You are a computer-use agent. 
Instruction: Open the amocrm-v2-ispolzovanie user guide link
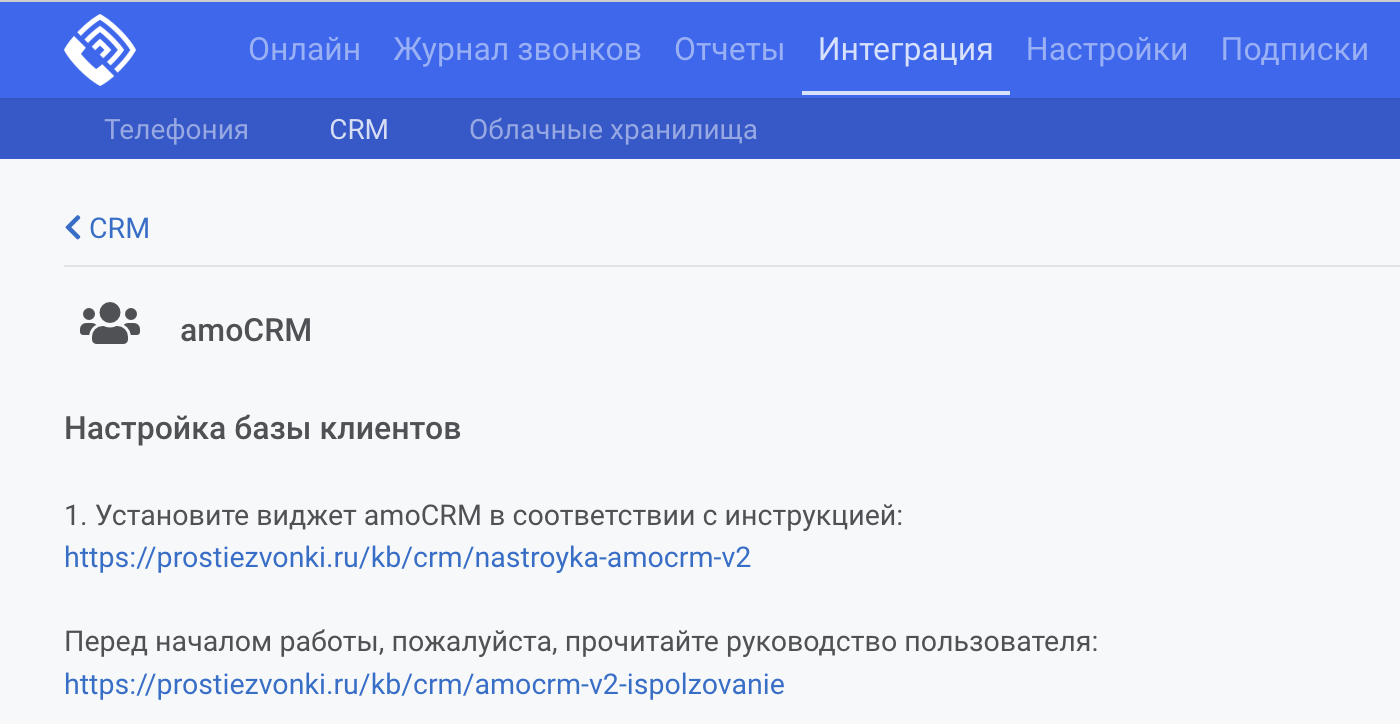pos(425,684)
